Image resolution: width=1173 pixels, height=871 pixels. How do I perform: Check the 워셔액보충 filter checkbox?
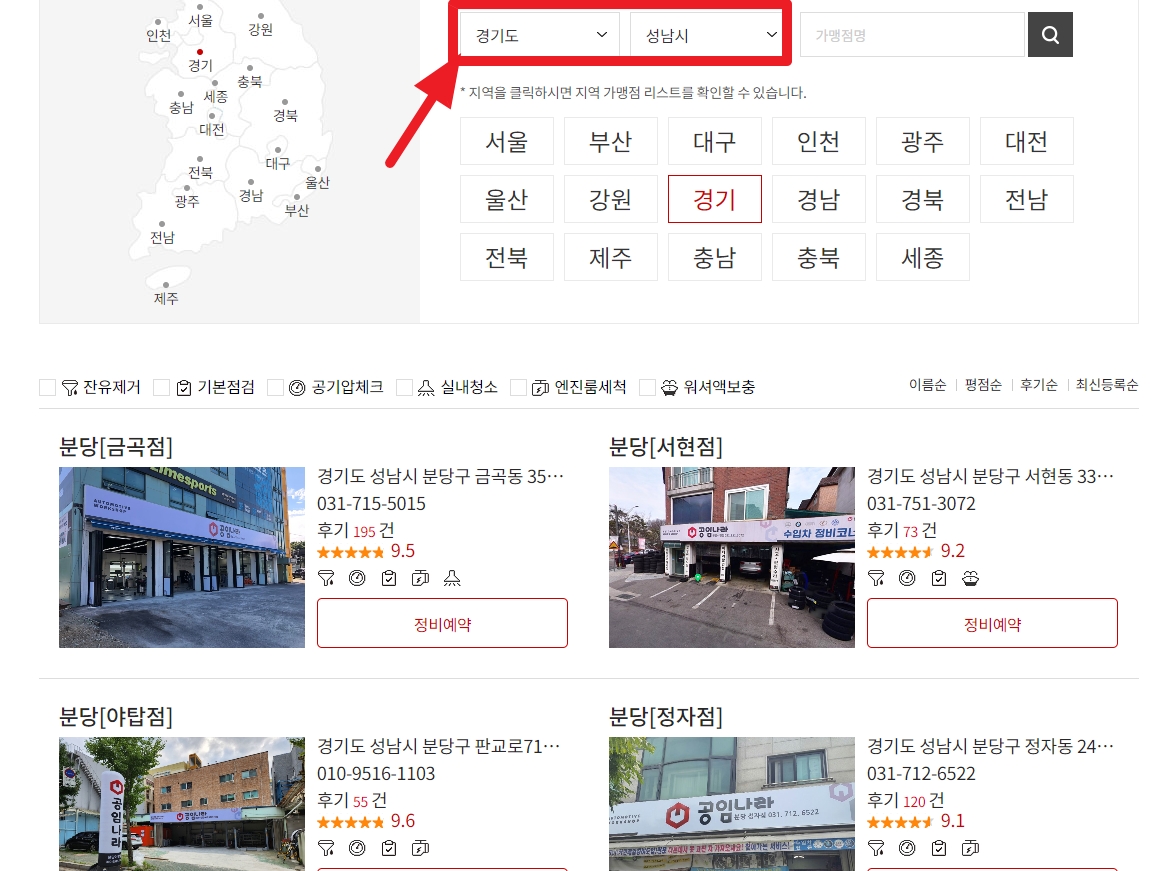(647, 387)
